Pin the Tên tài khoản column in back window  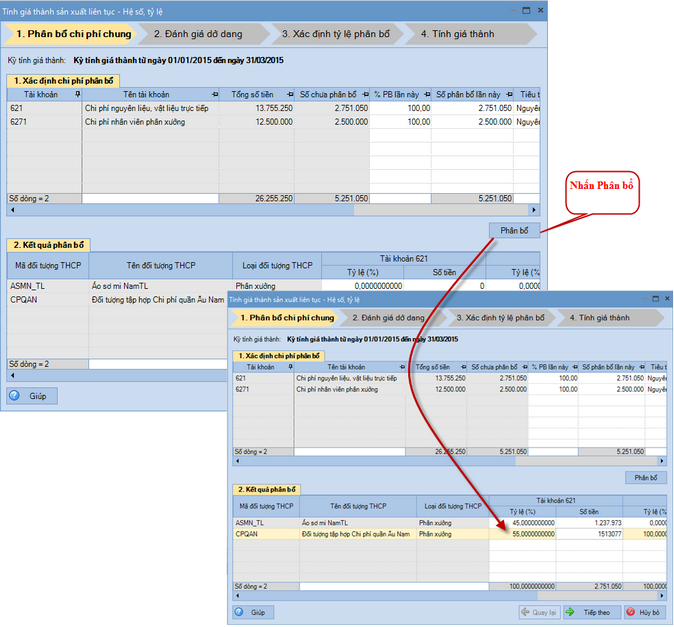tap(215, 94)
